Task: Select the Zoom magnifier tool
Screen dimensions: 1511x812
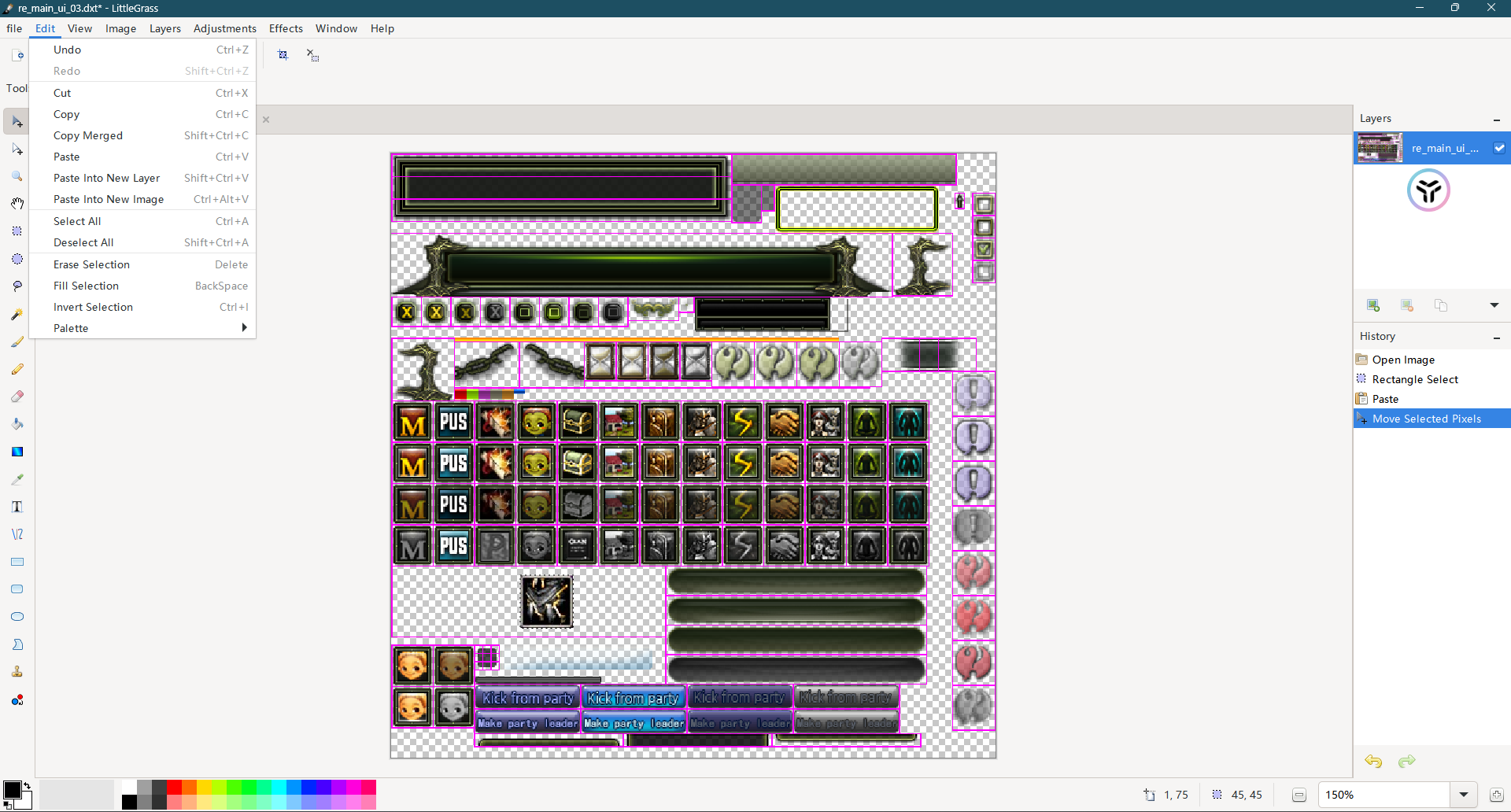Action: [17, 176]
